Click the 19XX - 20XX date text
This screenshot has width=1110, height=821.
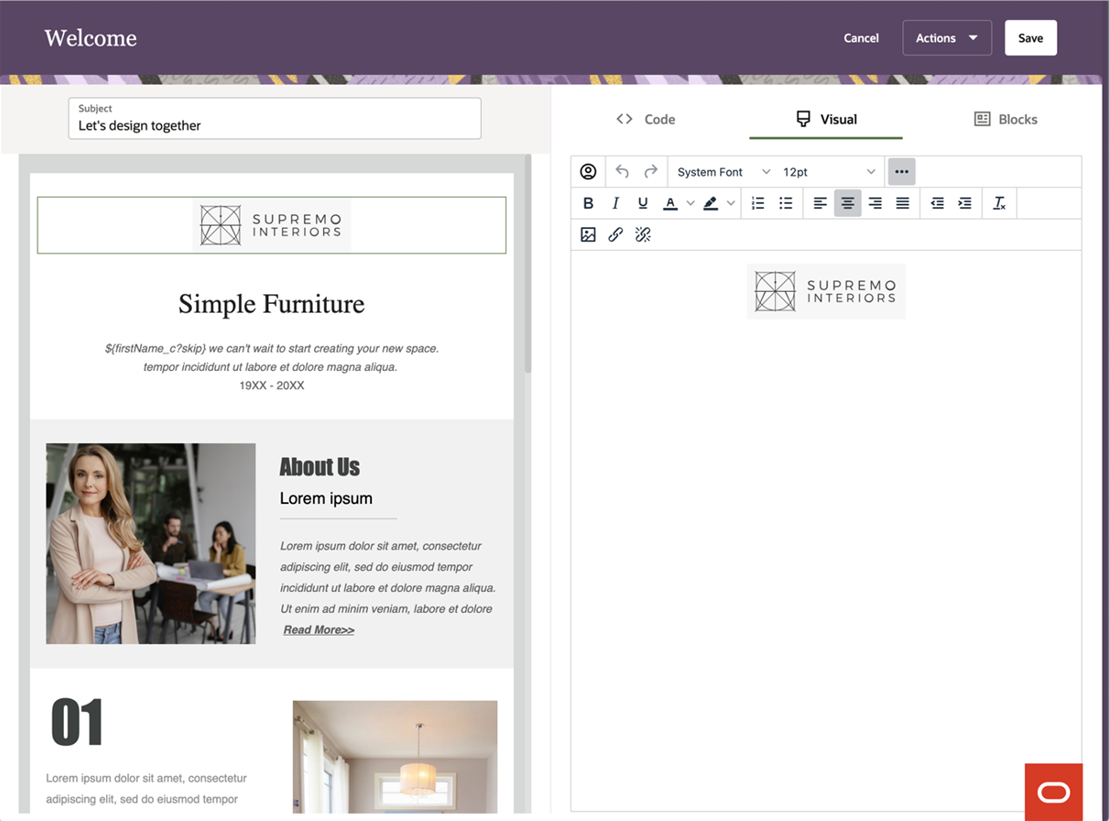point(272,386)
